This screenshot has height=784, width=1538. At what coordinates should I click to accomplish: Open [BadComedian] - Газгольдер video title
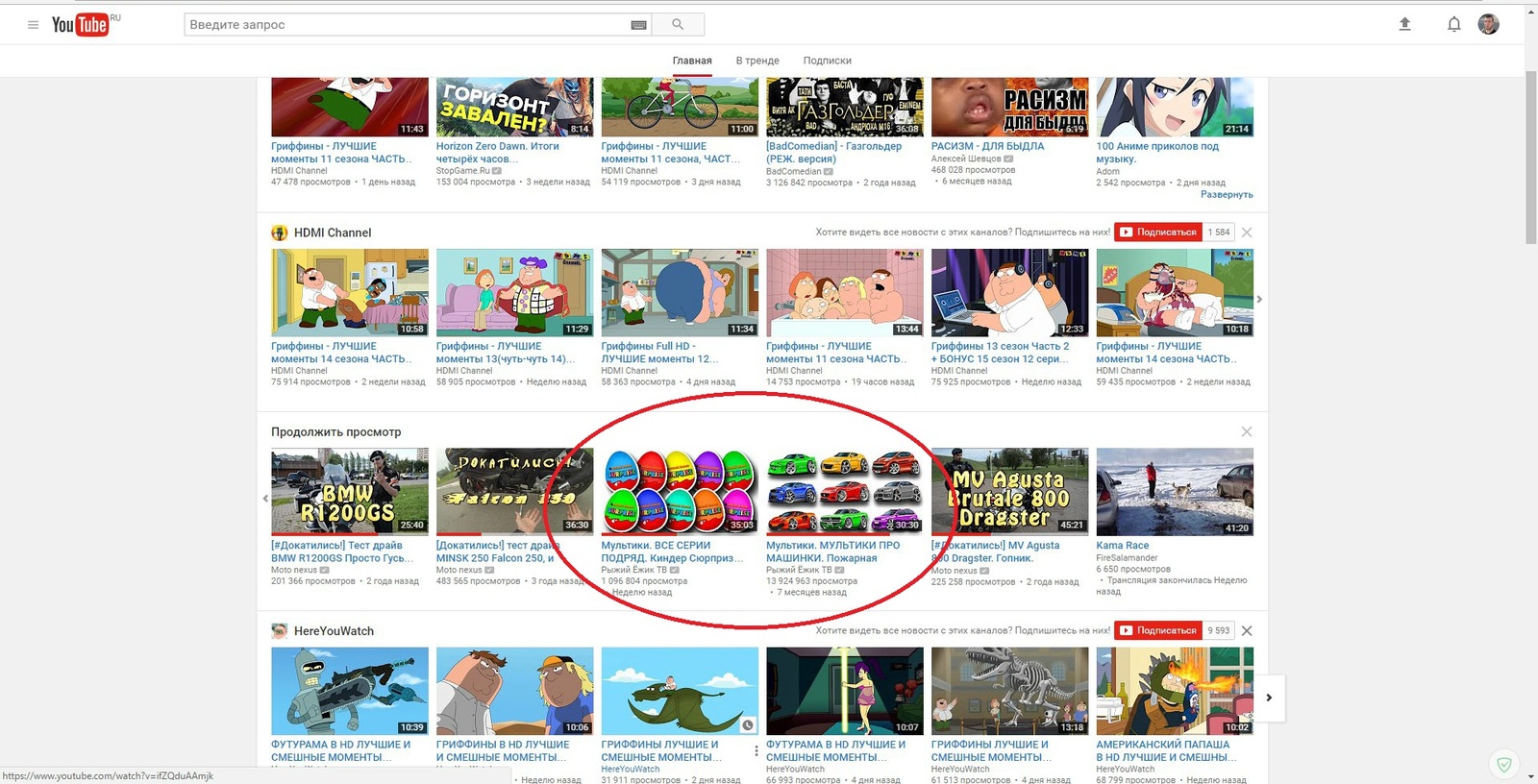[x=833, y=153]
